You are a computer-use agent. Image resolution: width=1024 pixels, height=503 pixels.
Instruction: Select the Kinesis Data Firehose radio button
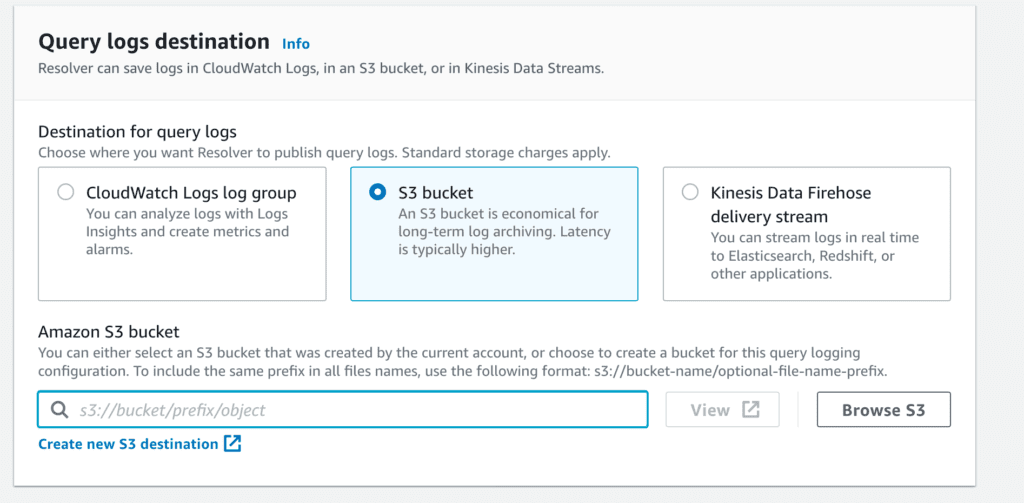pyautogui.click(x=690, y=193)
